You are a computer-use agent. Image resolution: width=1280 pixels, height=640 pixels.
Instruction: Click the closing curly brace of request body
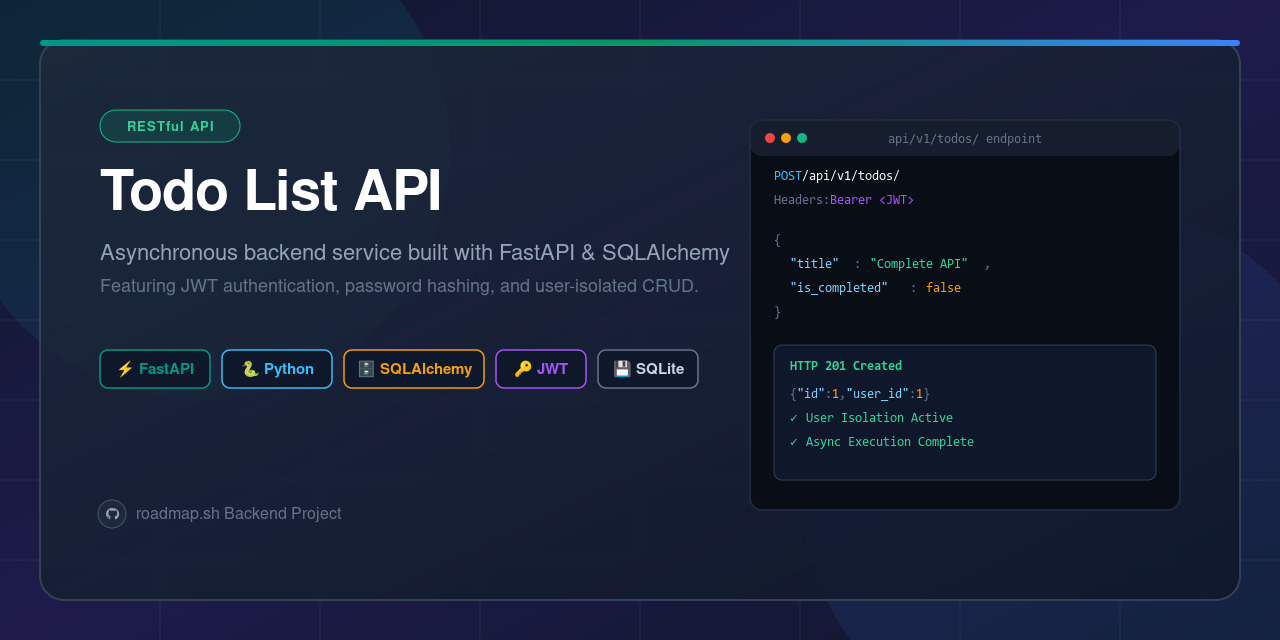click(777, 312)
